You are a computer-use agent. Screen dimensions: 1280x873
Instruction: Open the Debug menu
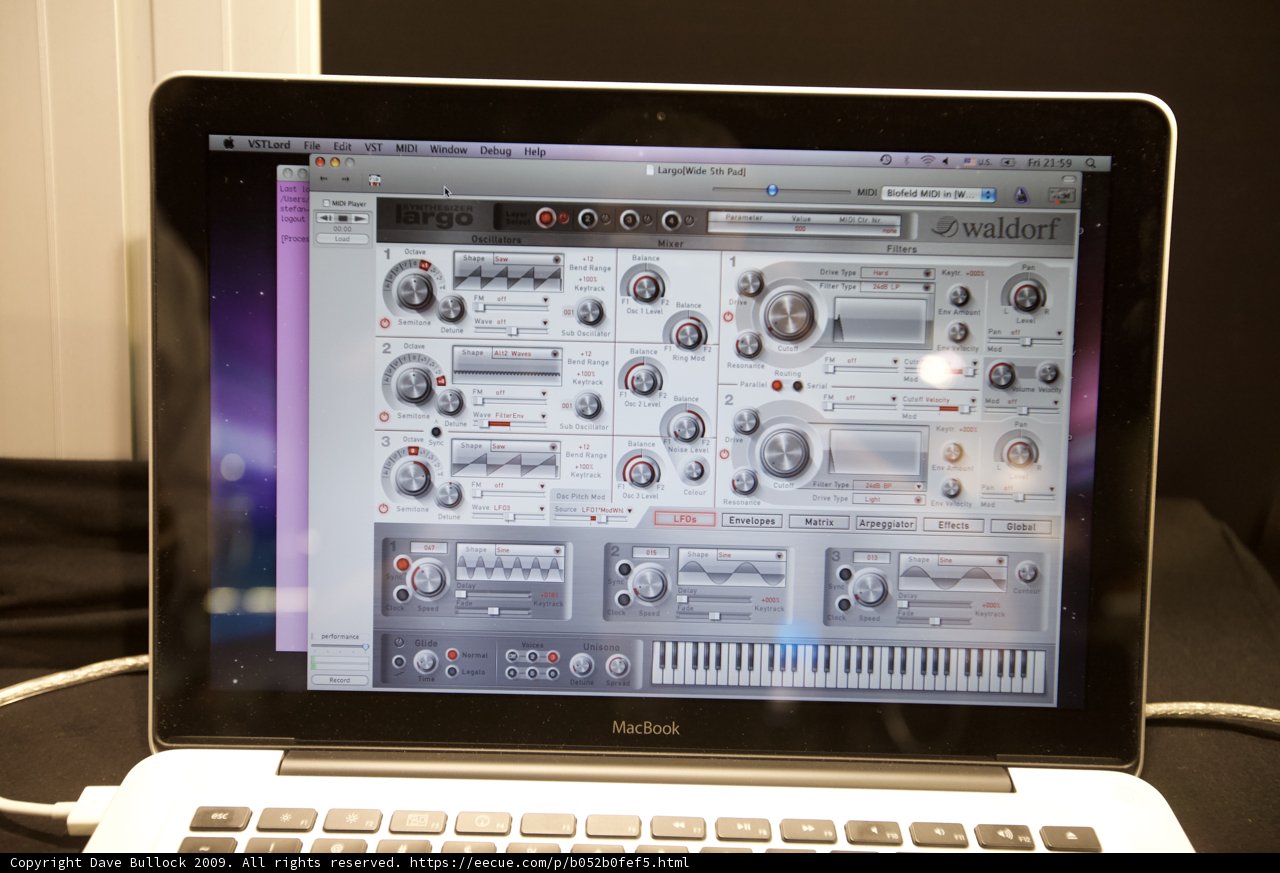click(495, 150)
